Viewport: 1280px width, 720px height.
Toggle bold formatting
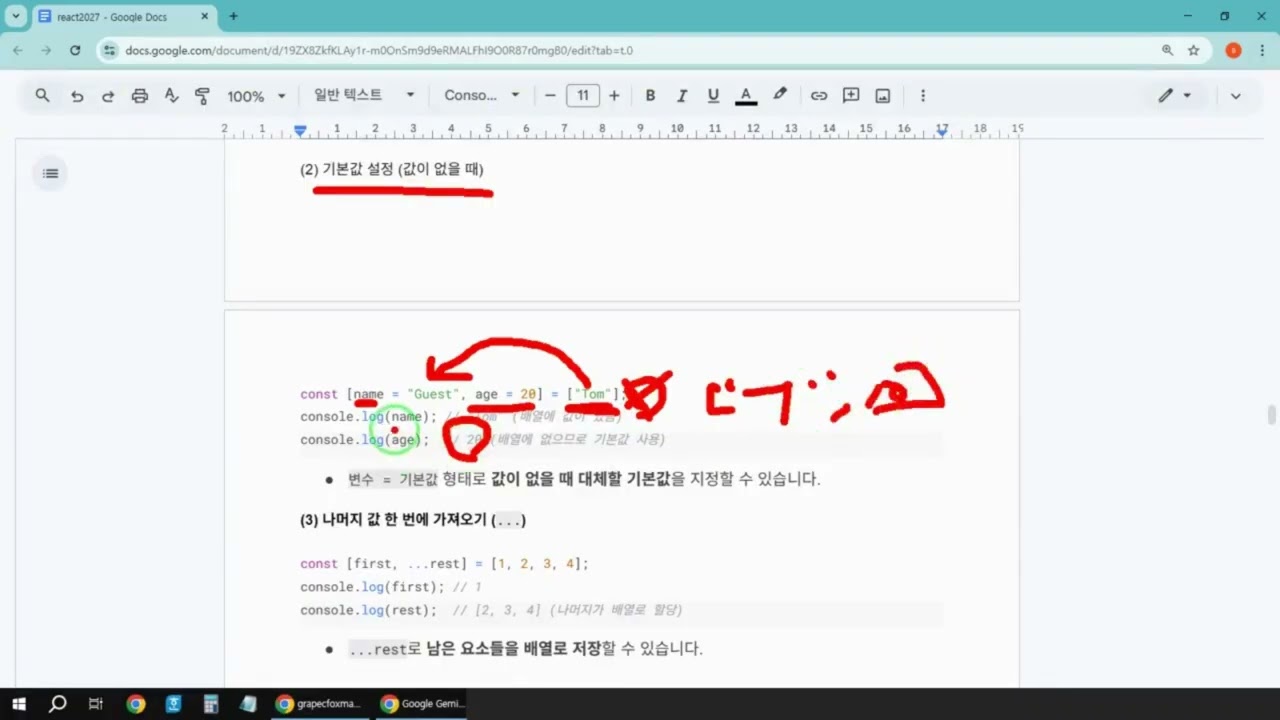click(x=650, y=96)
